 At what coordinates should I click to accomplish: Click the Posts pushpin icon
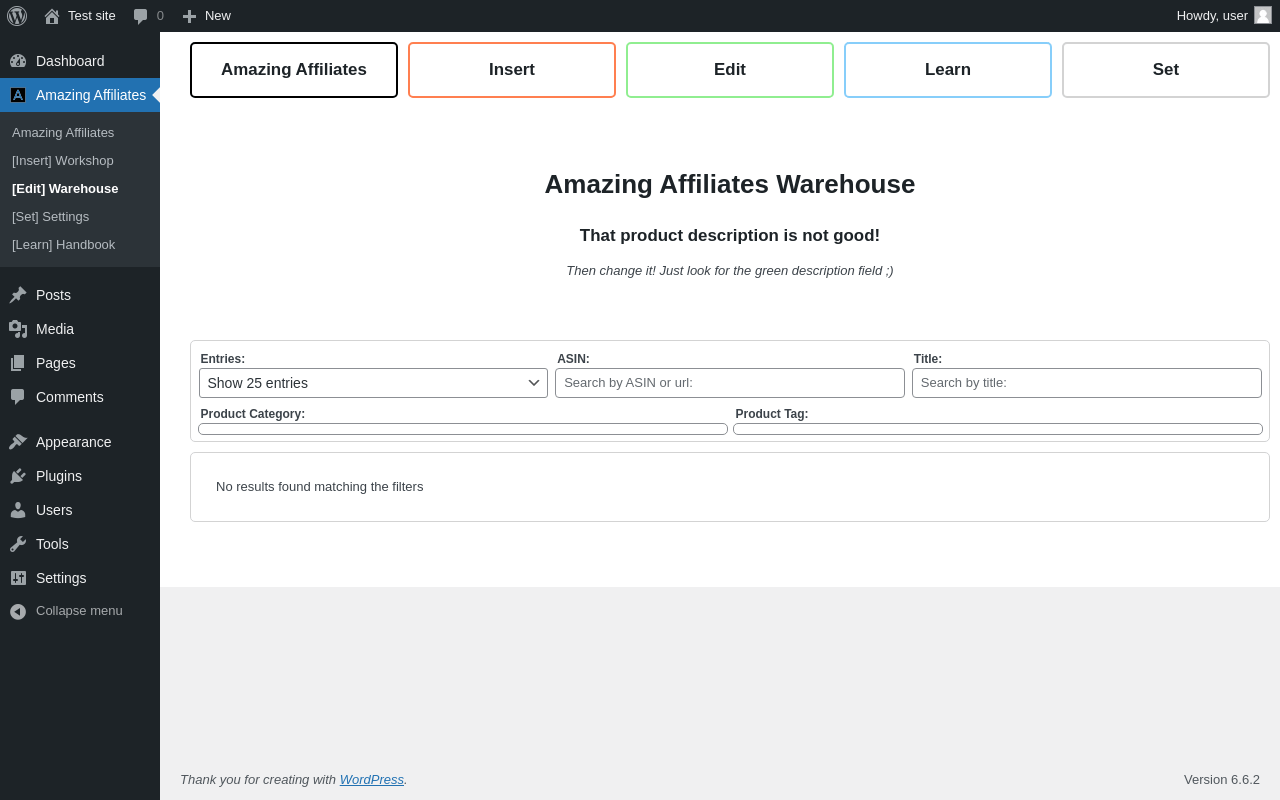[x=18, y=295]
